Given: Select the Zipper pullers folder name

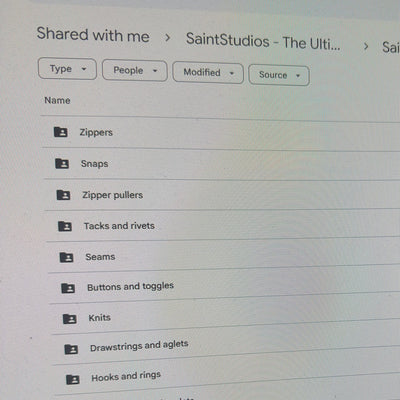Looking at the screenshot, I should (x=113, y=195).
